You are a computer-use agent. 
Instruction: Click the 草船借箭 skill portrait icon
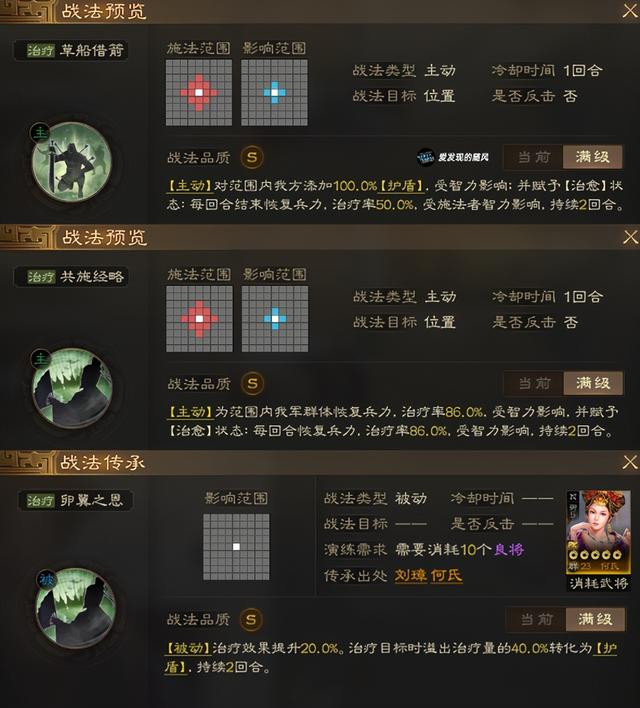[71, 162]
